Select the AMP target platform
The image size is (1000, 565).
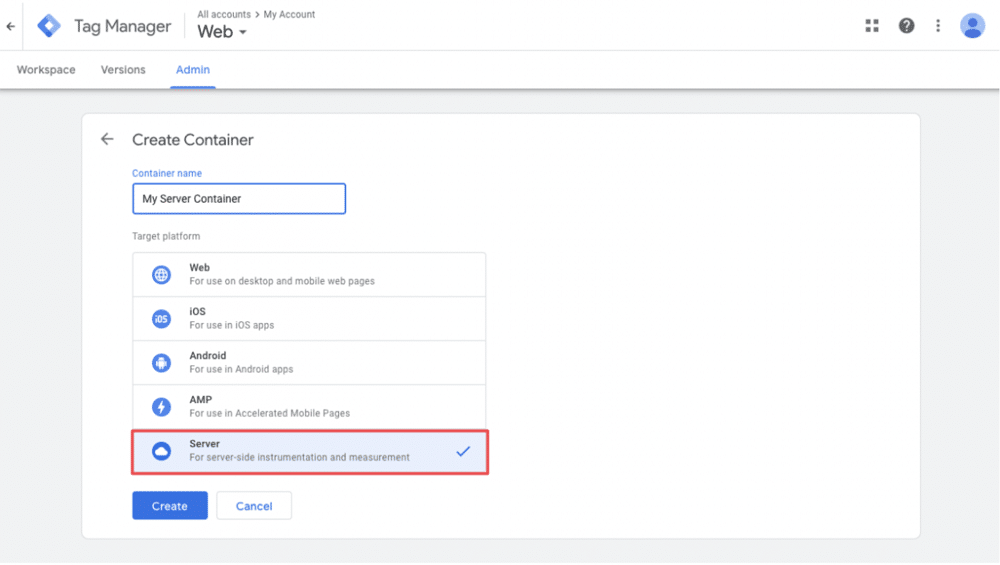pos(309,406)
